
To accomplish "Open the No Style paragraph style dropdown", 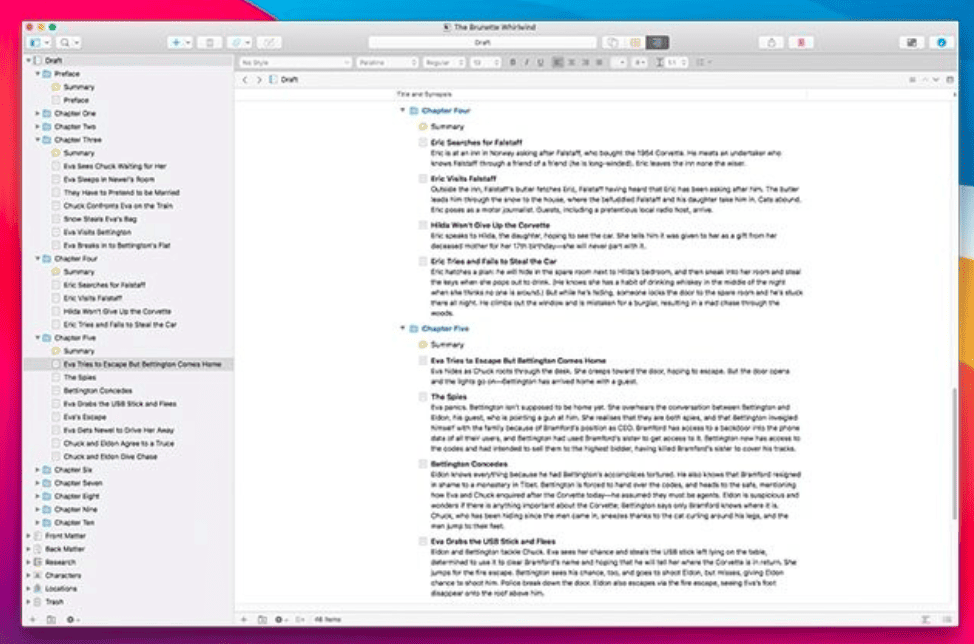I will coord(295,62).
